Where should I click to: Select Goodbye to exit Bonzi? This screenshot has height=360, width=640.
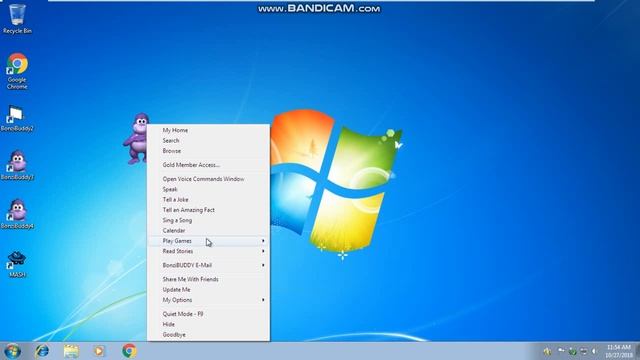pyautogui.click(x=208, y=335)
